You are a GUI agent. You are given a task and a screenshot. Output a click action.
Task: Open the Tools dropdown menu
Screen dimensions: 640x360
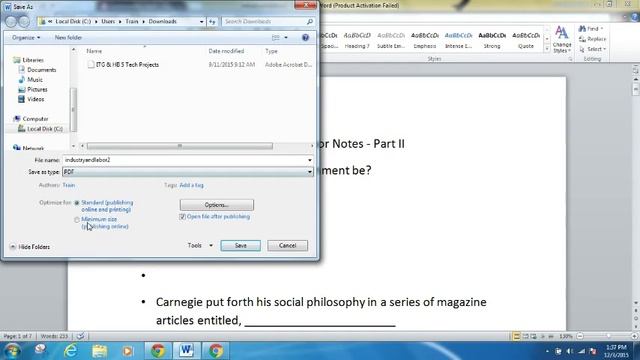click(200, 246)
